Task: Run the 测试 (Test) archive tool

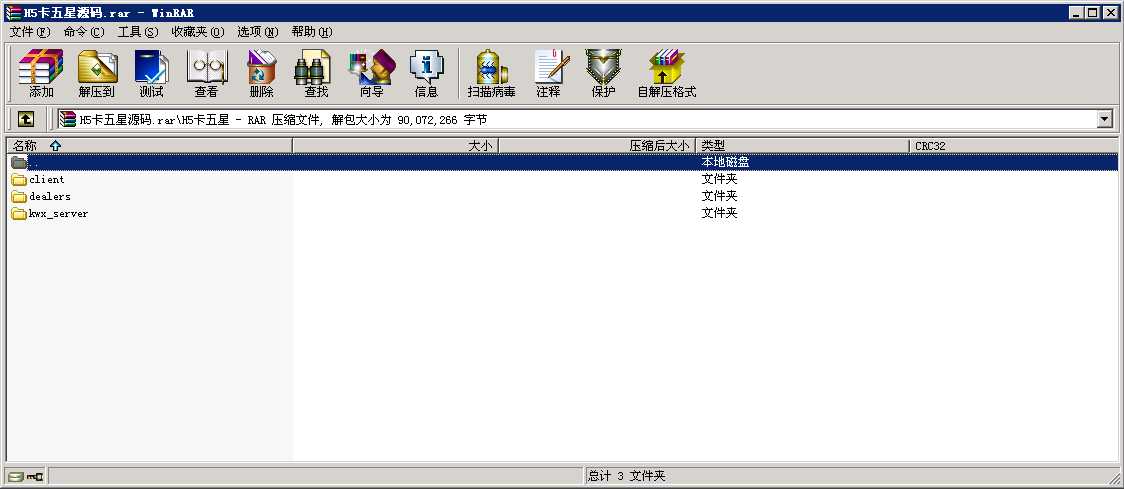Action: (x=151, y=73)
